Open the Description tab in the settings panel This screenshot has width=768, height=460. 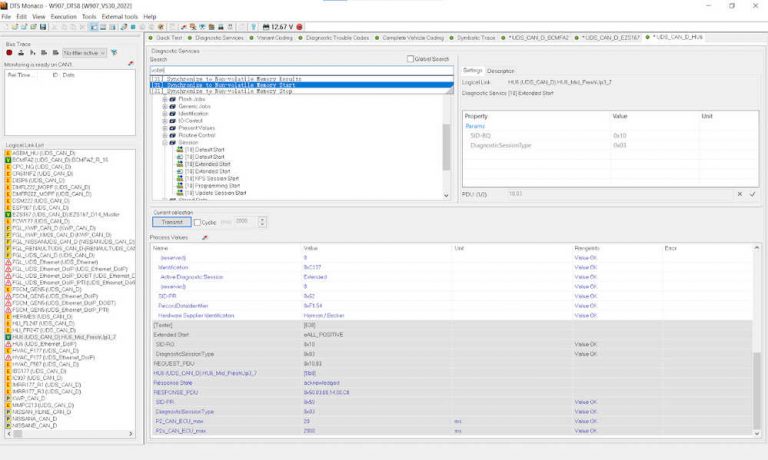(x=501, y=71)
